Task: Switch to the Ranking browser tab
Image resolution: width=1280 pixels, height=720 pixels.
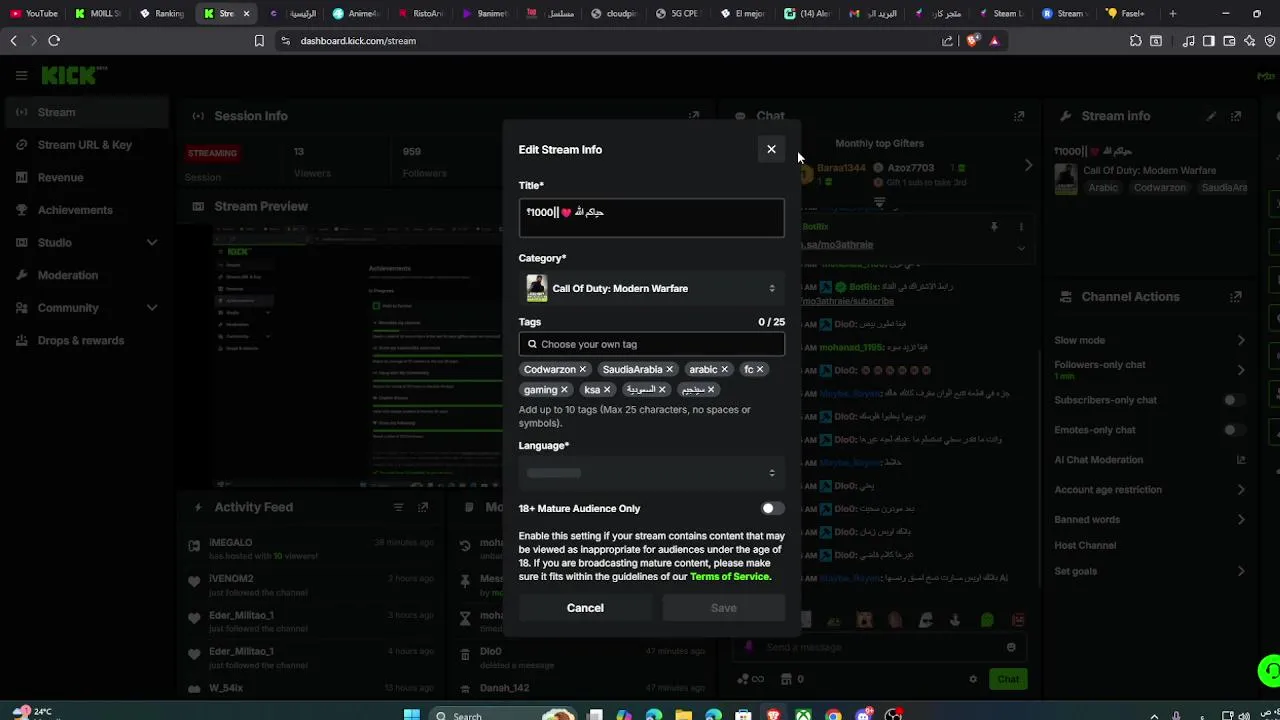Action: [x=163, y=14]
